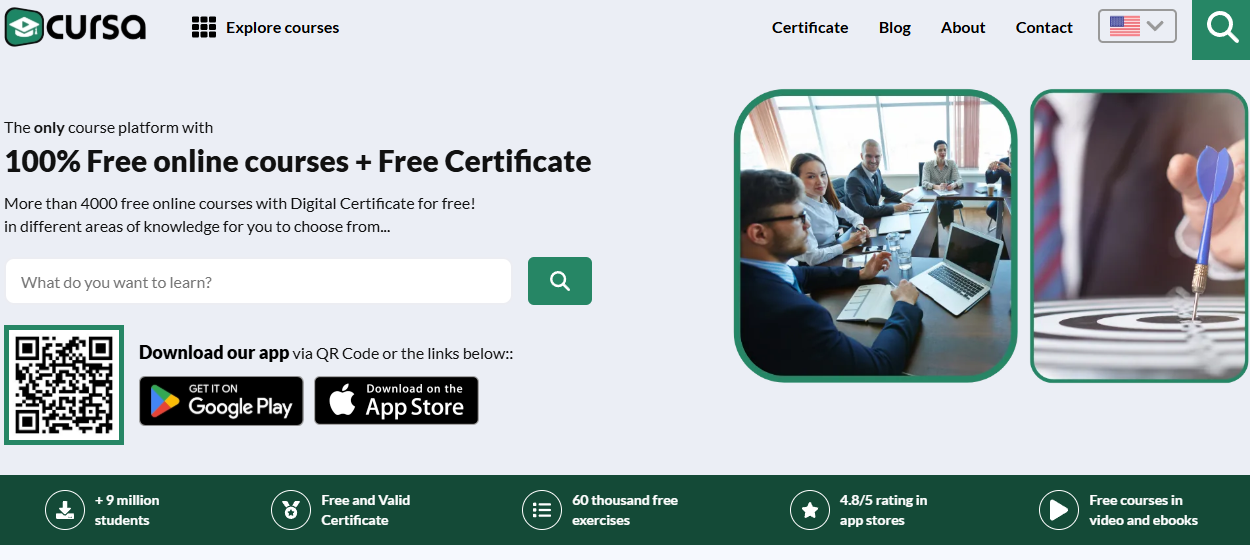Open the About page
Screen dimensions: 1250x560
(963, 27)
